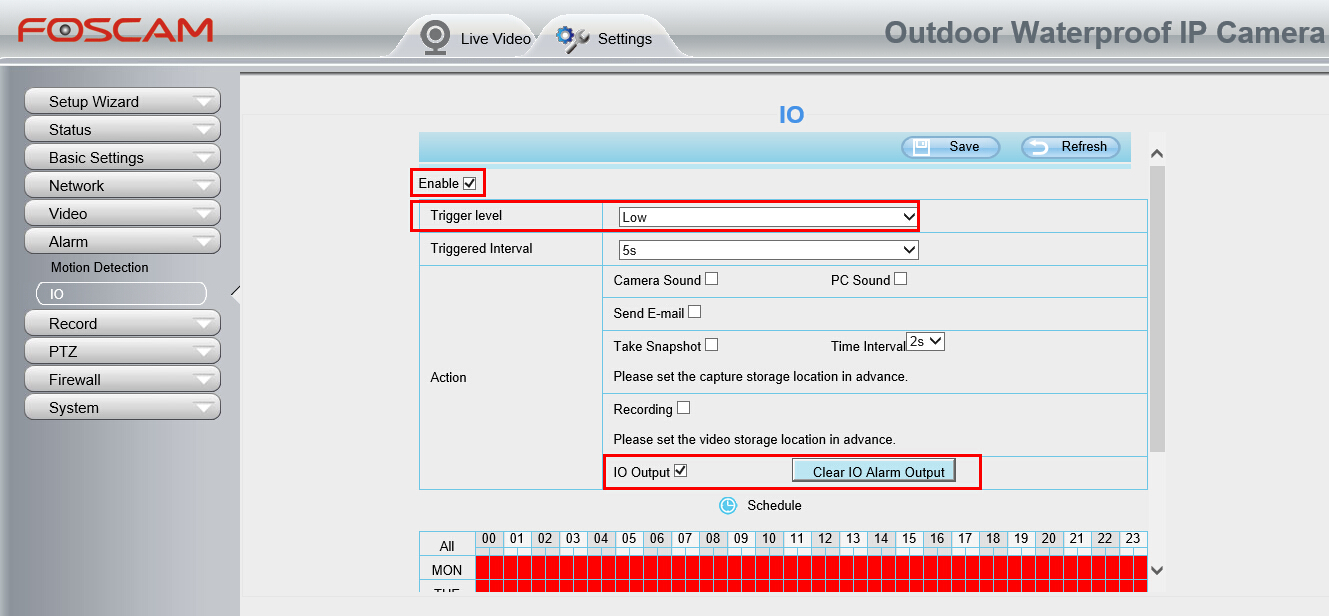Expand the Network menu section
The image size is (1329, 616).
(x=121, y=186)
